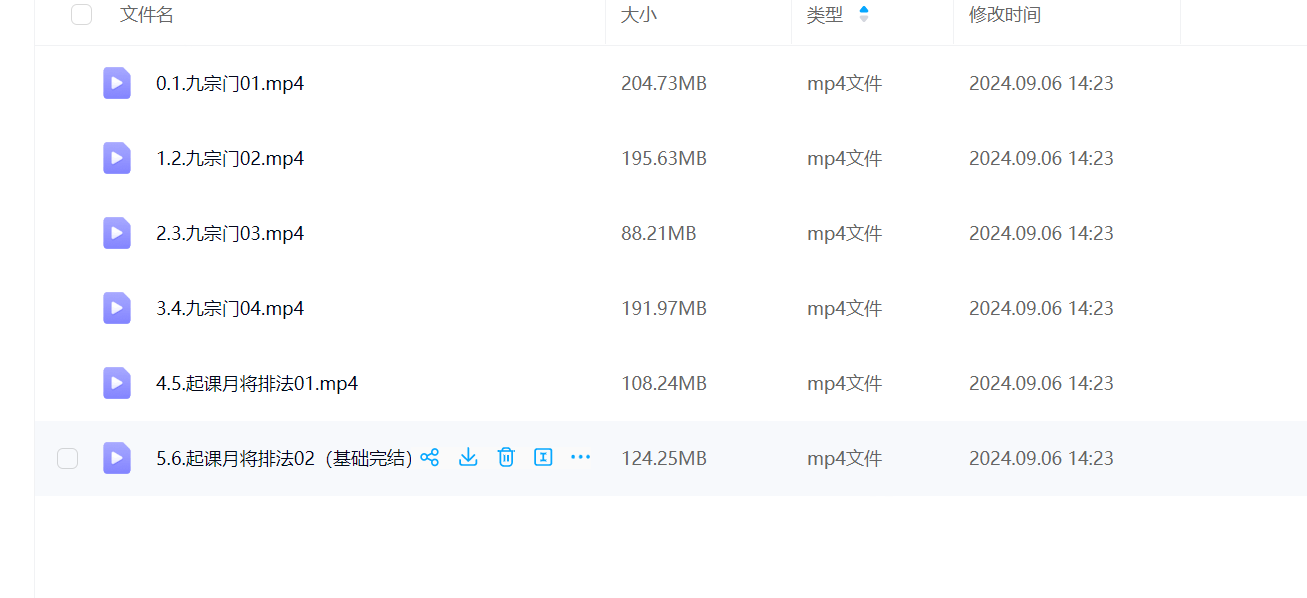Screen dimensions: 1307x598
Task: Click video icon of 0.1.九宗门01.mp4
Action: coord(117,83)
